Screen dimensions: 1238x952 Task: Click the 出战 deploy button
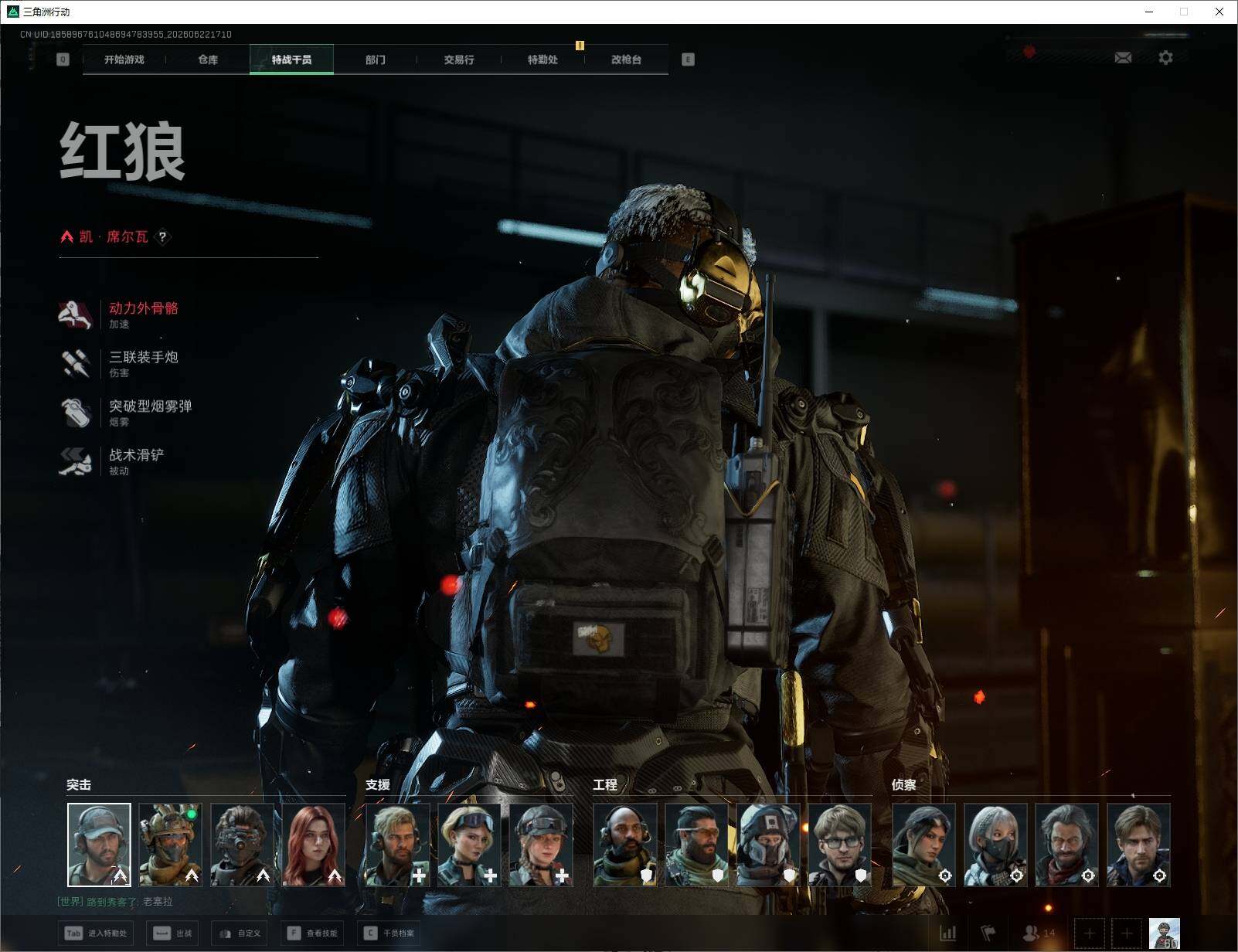[172, 933]
